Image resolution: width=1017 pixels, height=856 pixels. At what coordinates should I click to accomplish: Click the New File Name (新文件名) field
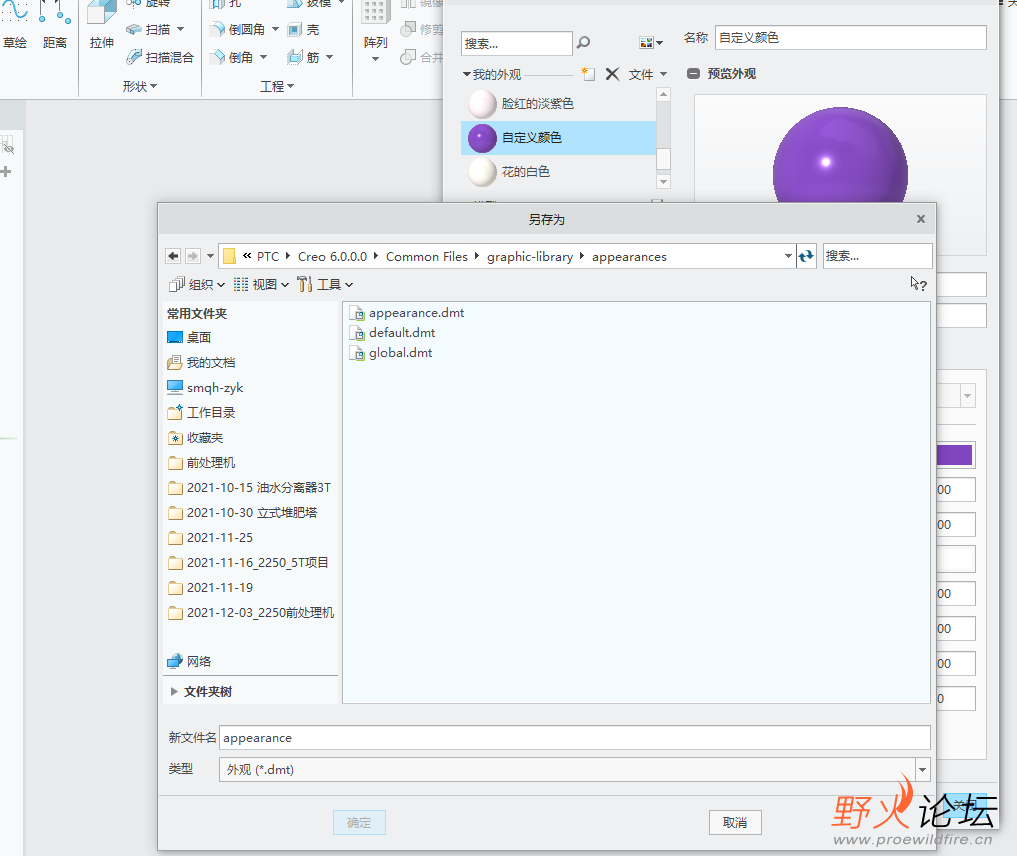click(x=575, y=738)
